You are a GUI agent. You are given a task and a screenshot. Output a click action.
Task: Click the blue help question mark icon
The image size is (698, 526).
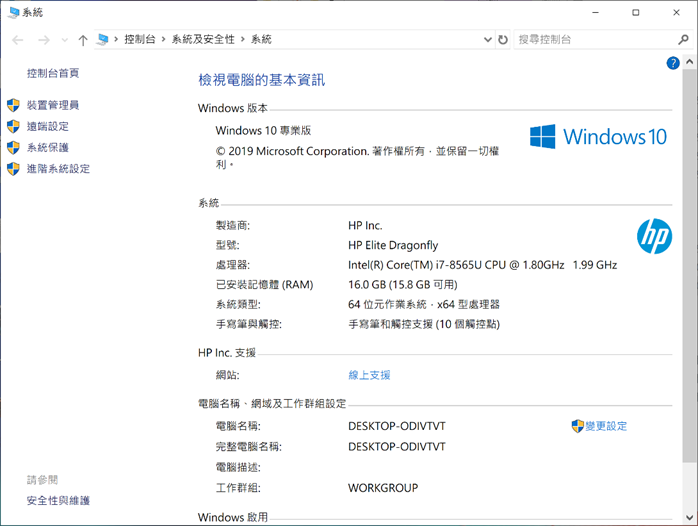[x=673, y=63]
